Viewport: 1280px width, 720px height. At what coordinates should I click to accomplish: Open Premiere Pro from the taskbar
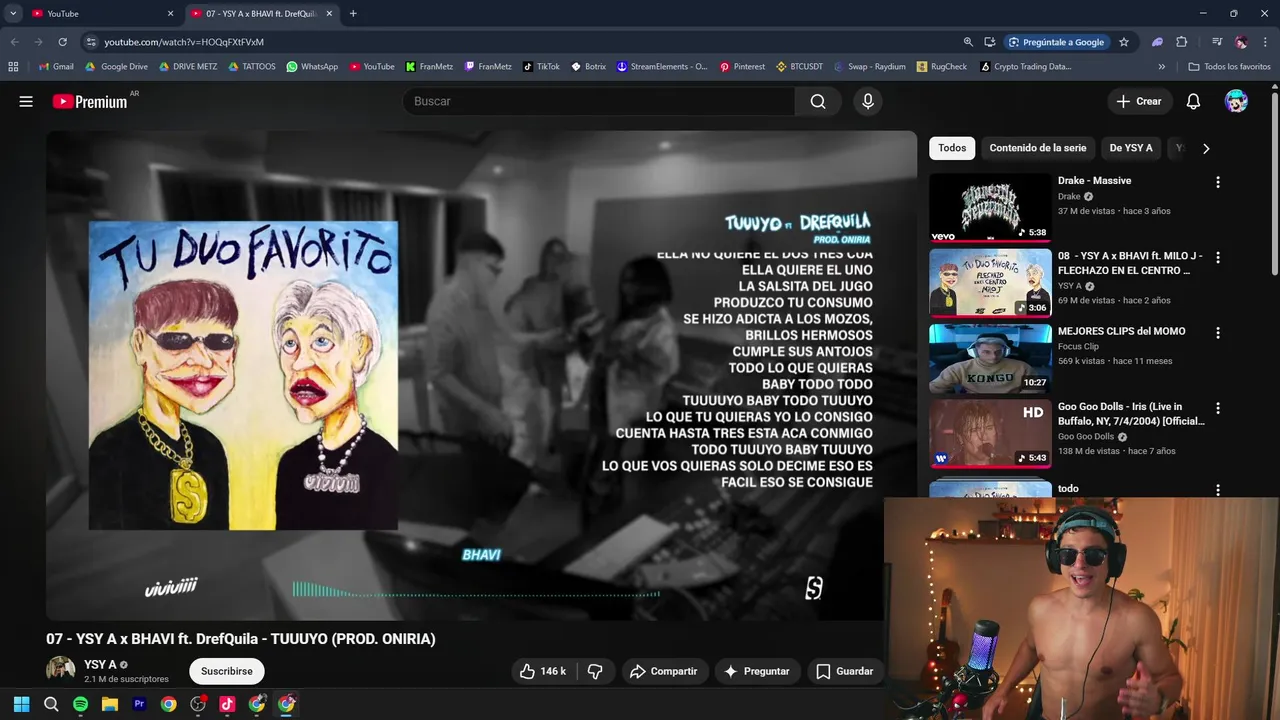139,704
